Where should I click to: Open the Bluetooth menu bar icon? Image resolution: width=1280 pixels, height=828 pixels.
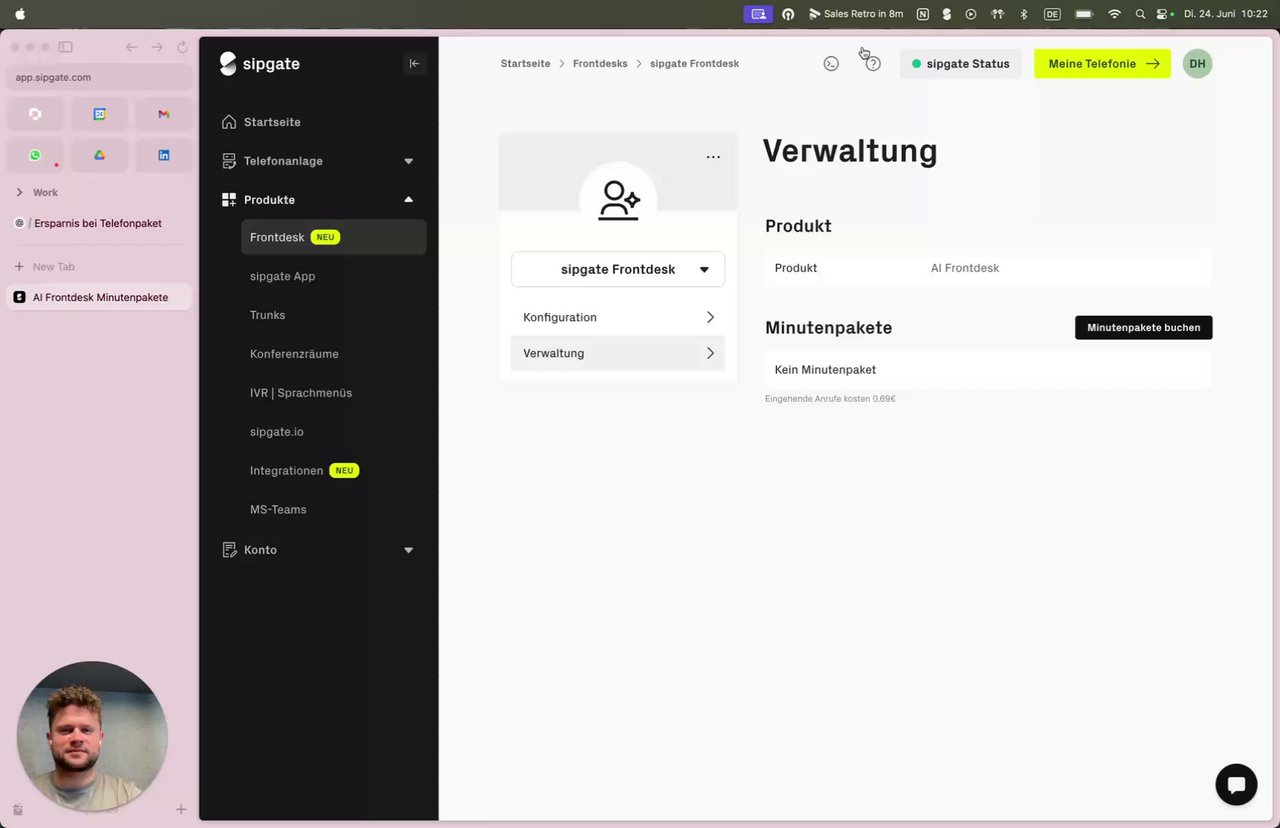click(x=1023, y=14)
